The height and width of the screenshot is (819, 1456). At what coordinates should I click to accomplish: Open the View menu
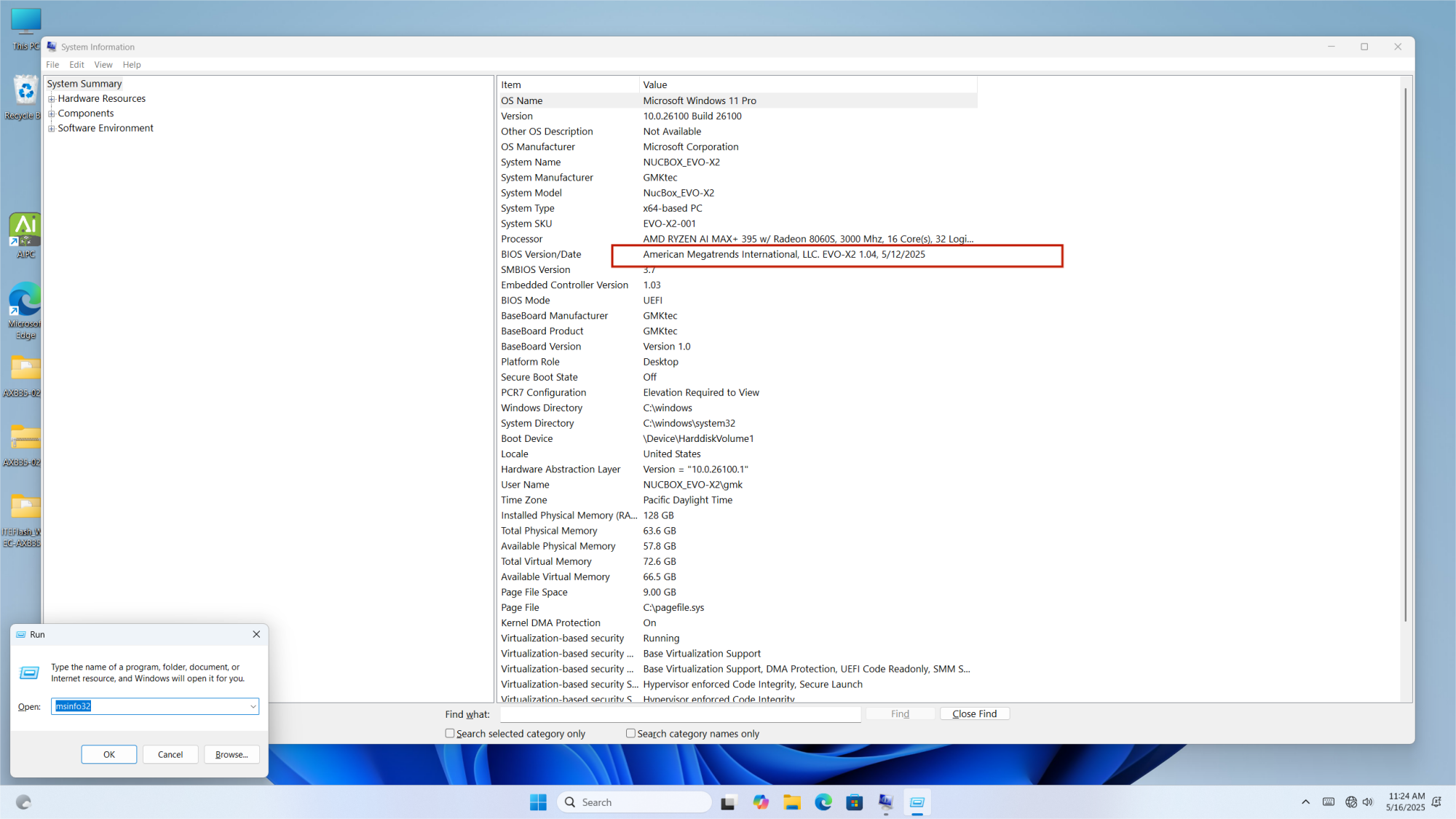(103, 65)
